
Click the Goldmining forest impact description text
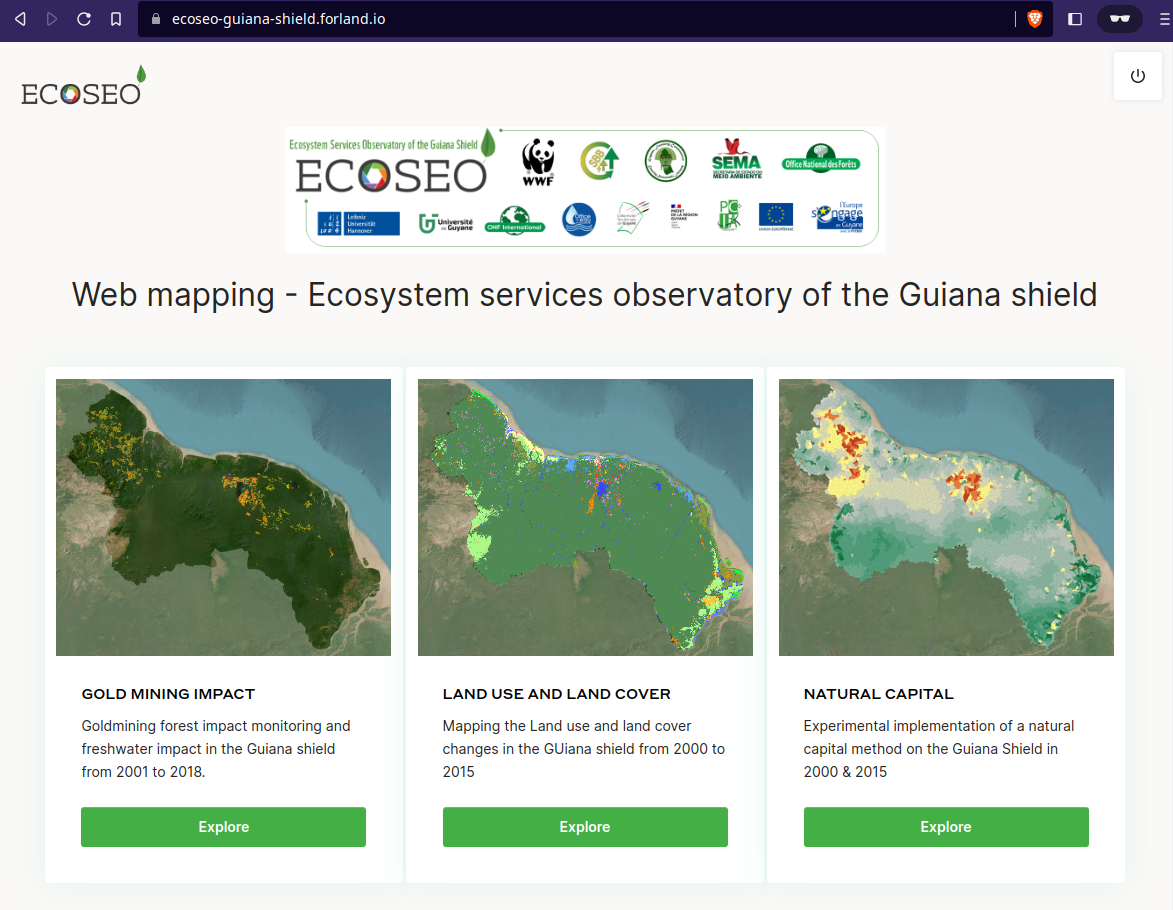[215, 748]
